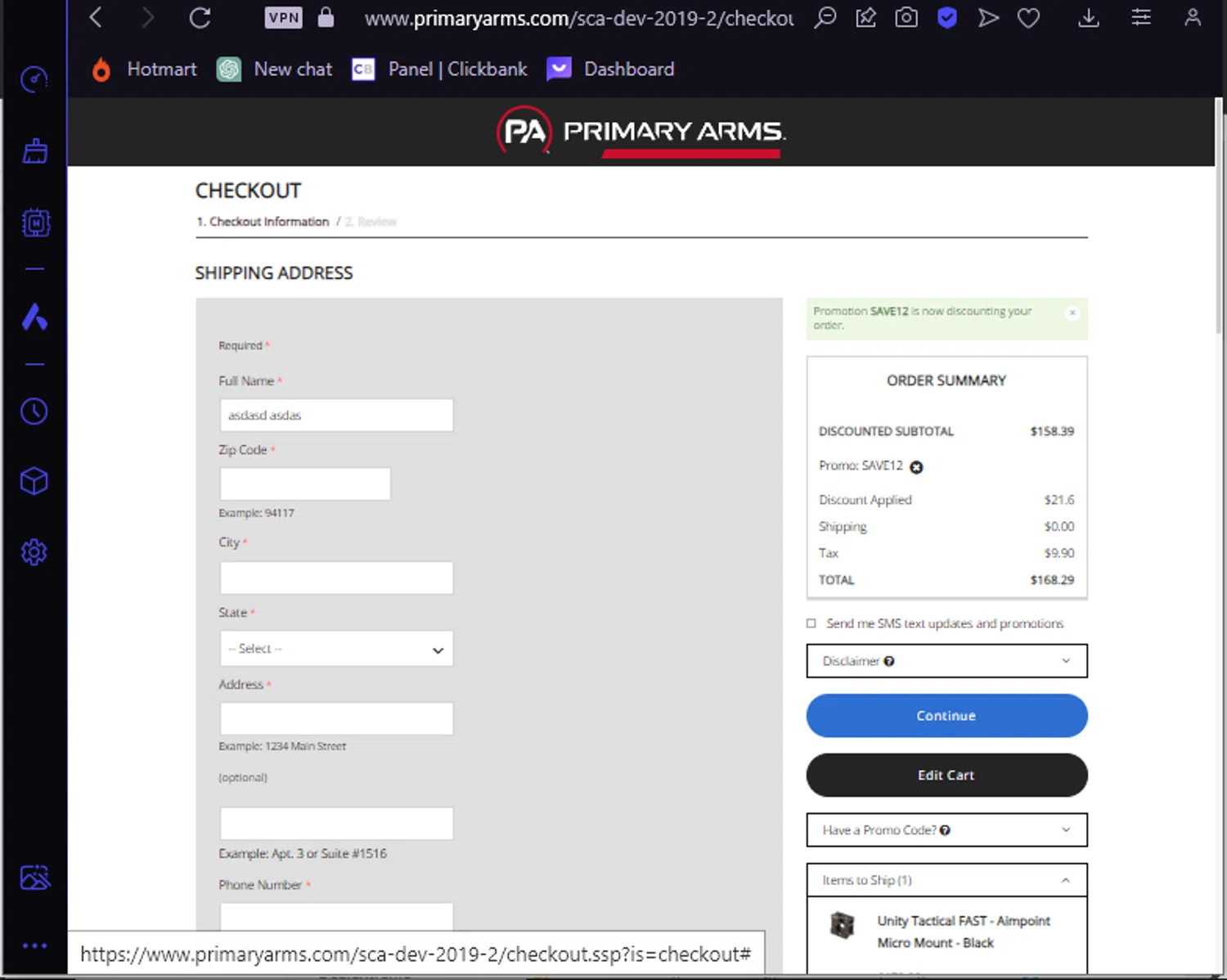Expand Have a Promo Code section
The height and width of the screenshot is (980, 1227).
coord(947,829)
